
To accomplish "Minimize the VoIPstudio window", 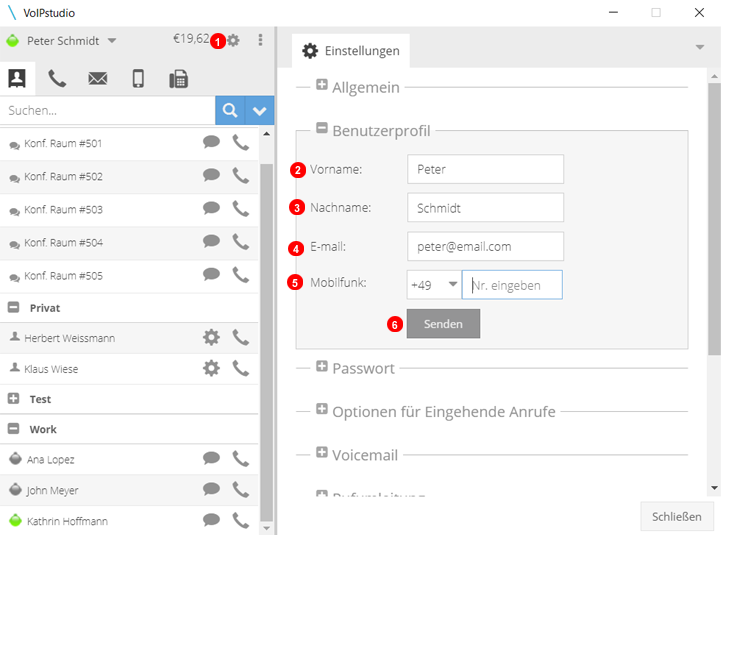I will click(613, 12).
